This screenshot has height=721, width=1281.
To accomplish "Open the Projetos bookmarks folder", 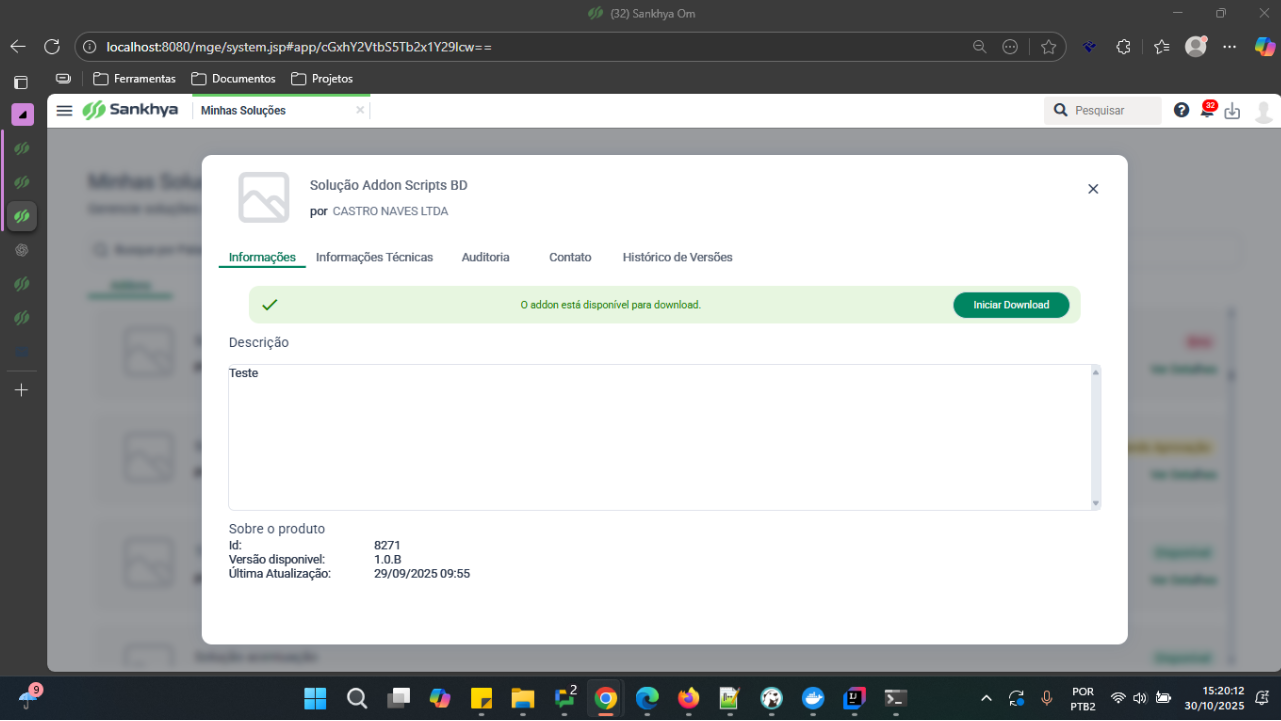I will (x=322, y=79).
